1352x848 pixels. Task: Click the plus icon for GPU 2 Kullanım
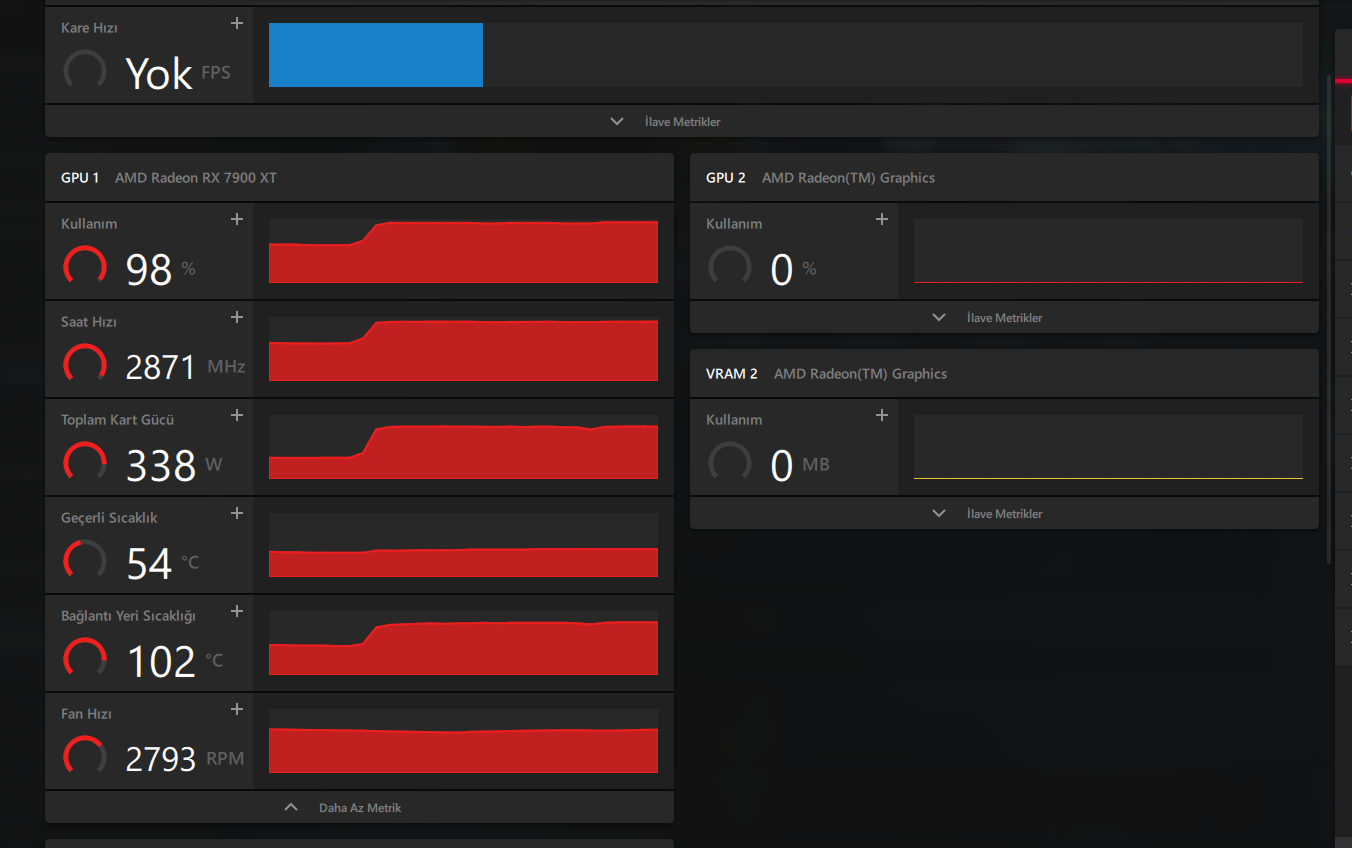[x=882, y=219]
